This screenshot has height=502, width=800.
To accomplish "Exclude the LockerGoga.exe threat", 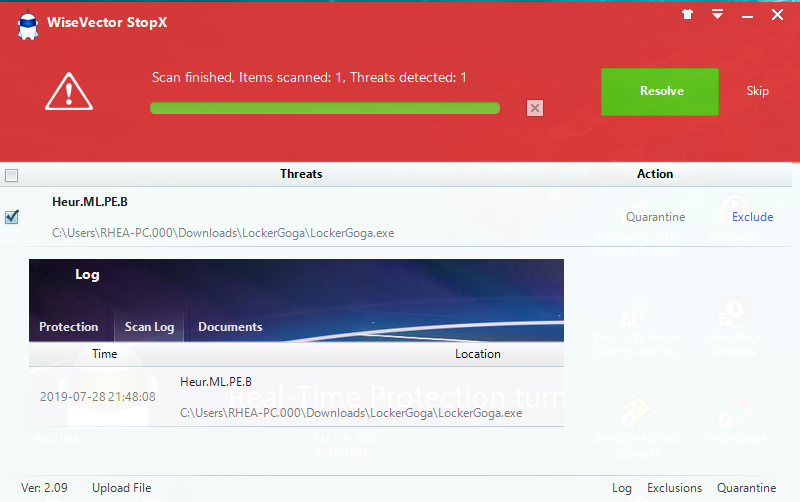I will pos(753,217).
